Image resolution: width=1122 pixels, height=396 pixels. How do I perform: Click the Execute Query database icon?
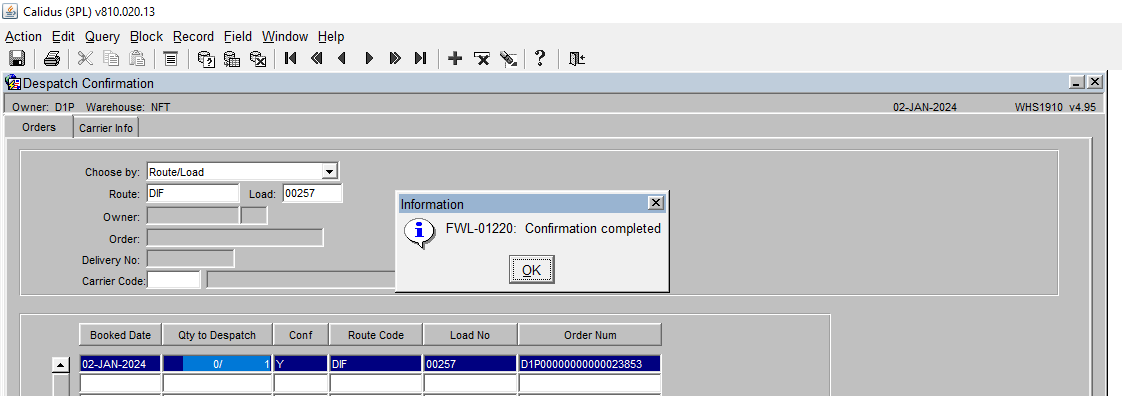coord(232,59)
